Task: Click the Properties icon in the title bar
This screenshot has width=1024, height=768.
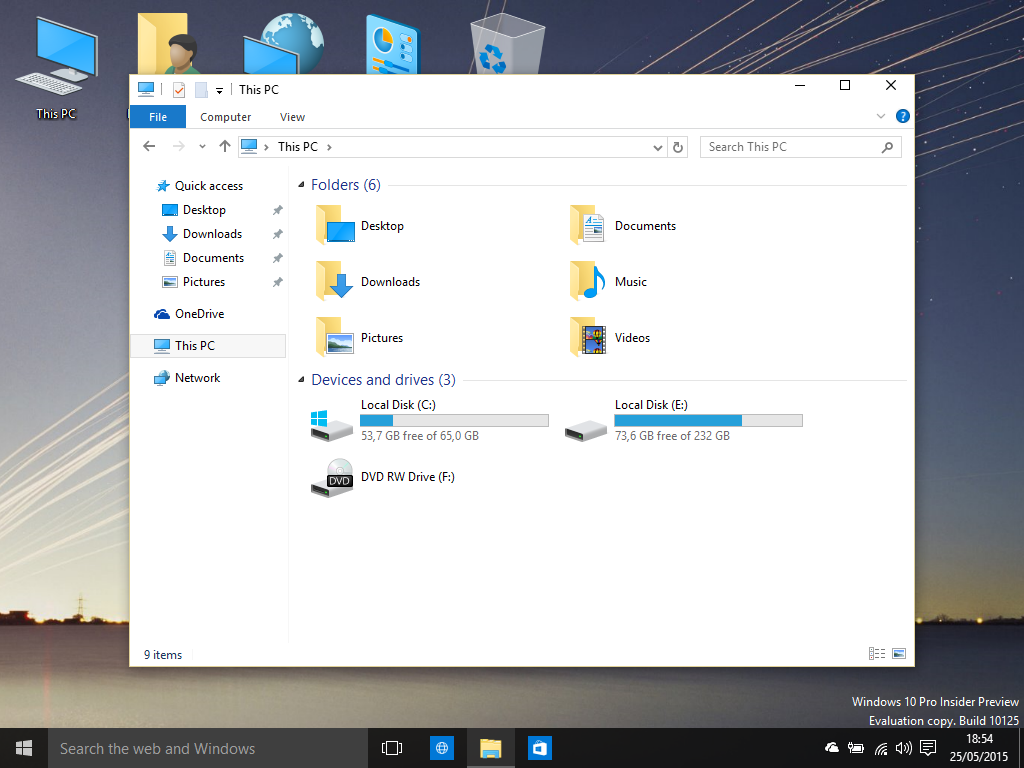Action: coord(179,89)
